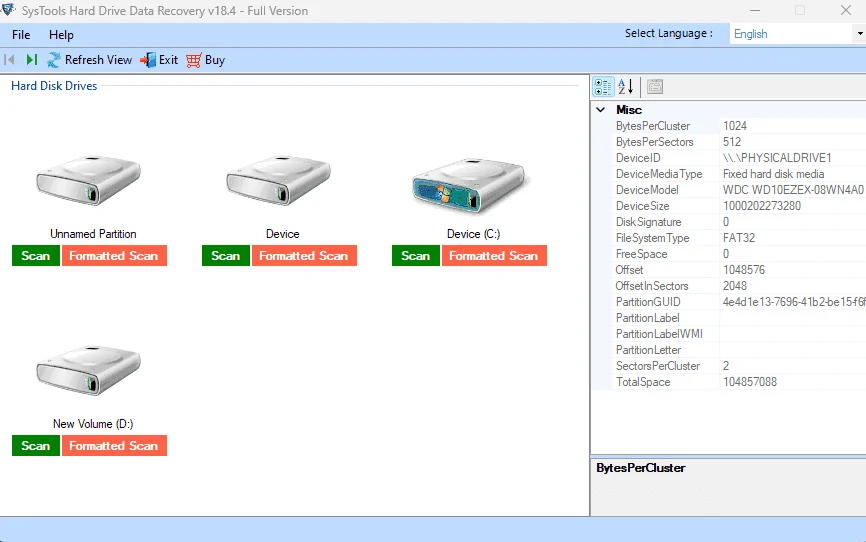The image size is (866, 542).
Task: Click the Refresh View icon
Action: click(54, 60)
